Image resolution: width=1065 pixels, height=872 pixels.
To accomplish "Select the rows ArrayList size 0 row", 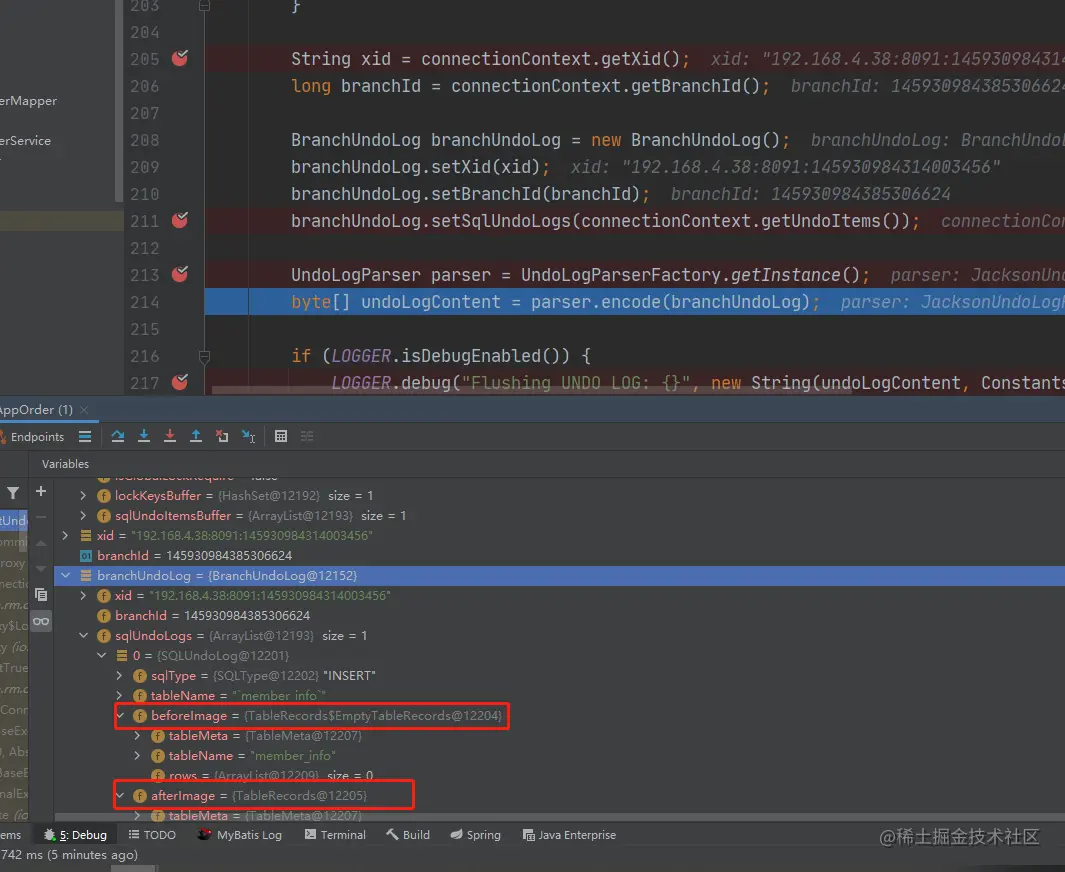I will point(559,775).
